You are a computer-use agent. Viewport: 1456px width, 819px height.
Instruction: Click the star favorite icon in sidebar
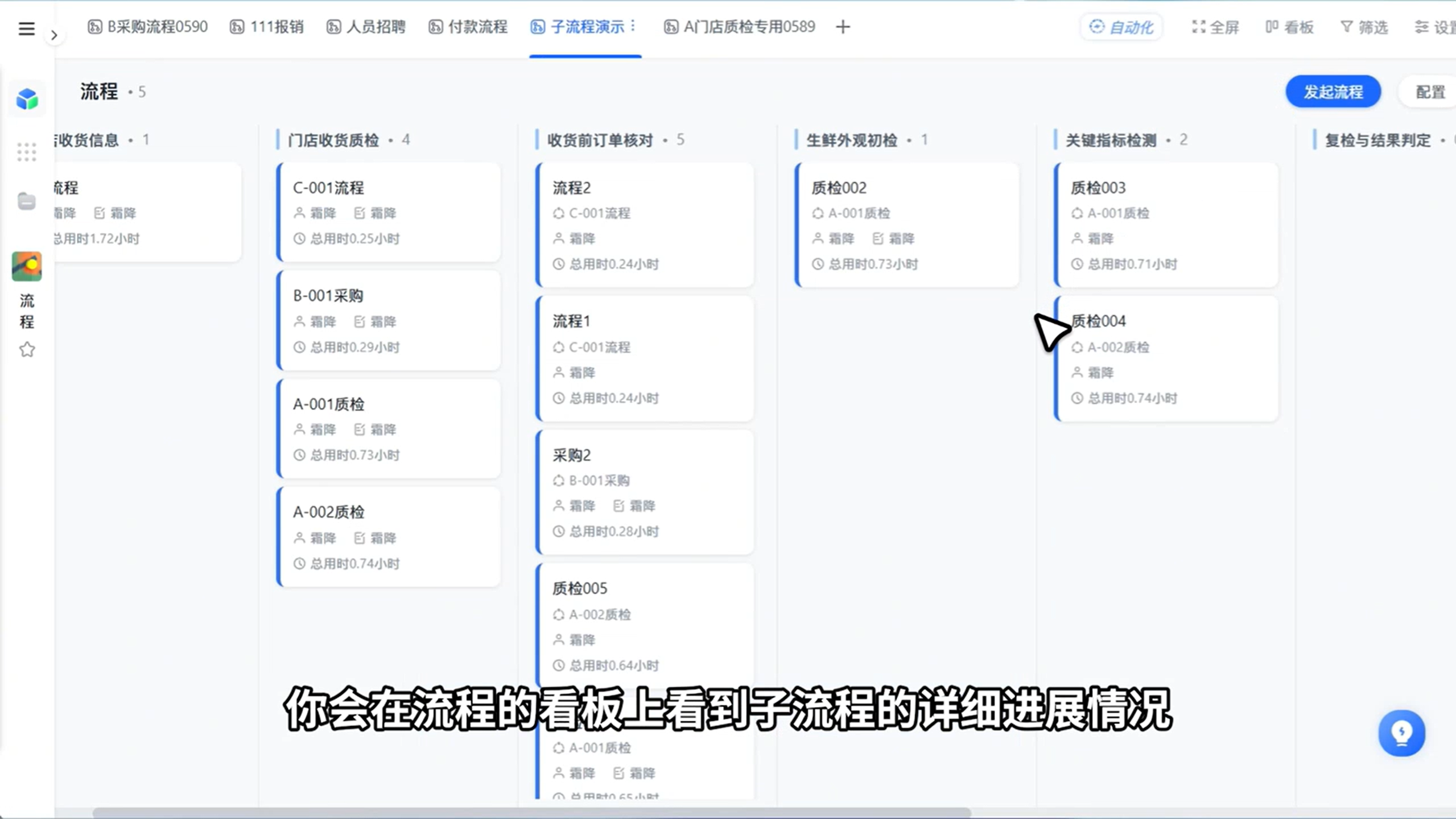point(27,349)
